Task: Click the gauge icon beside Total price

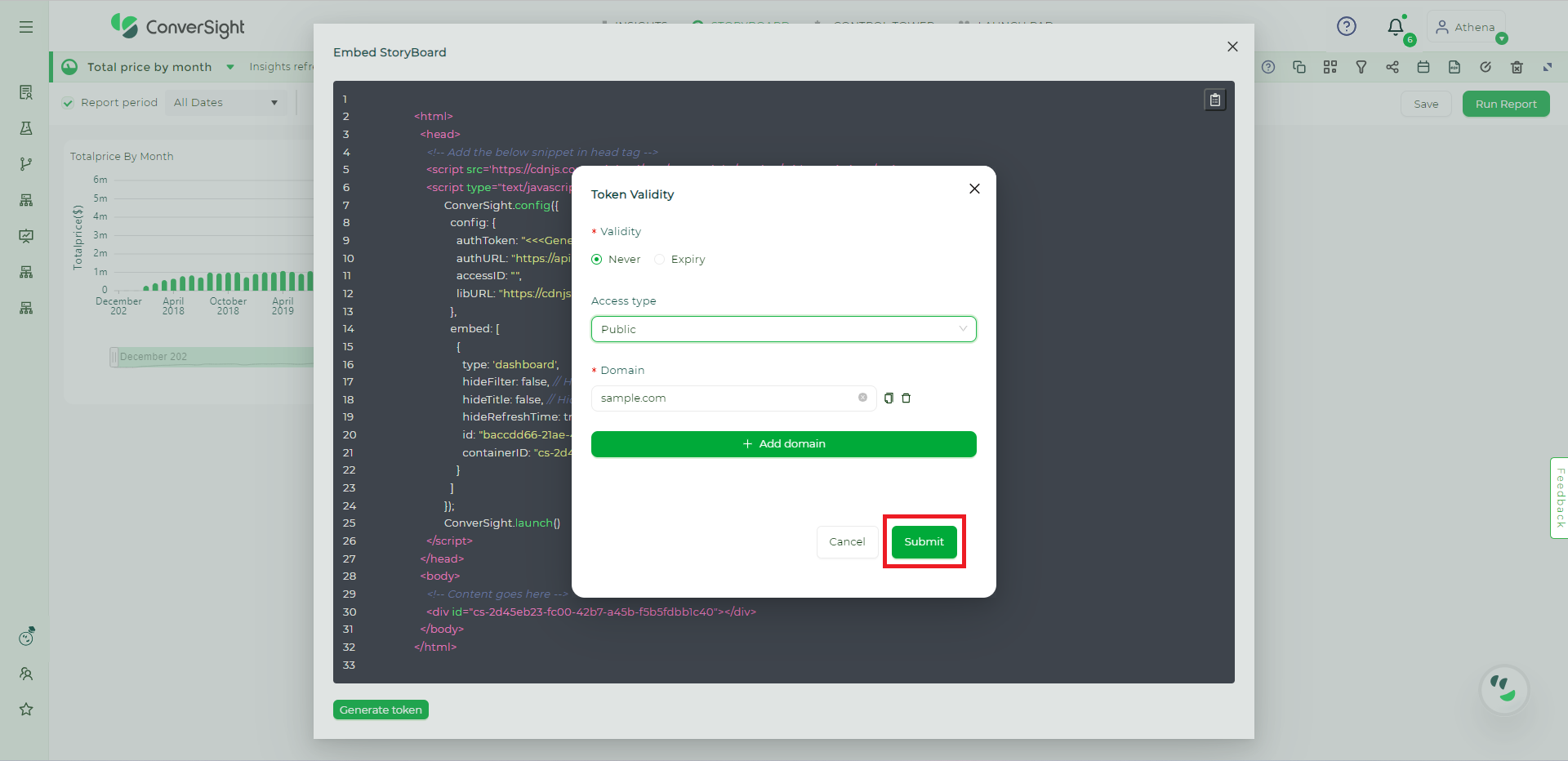Action: (x=69, y=67)
